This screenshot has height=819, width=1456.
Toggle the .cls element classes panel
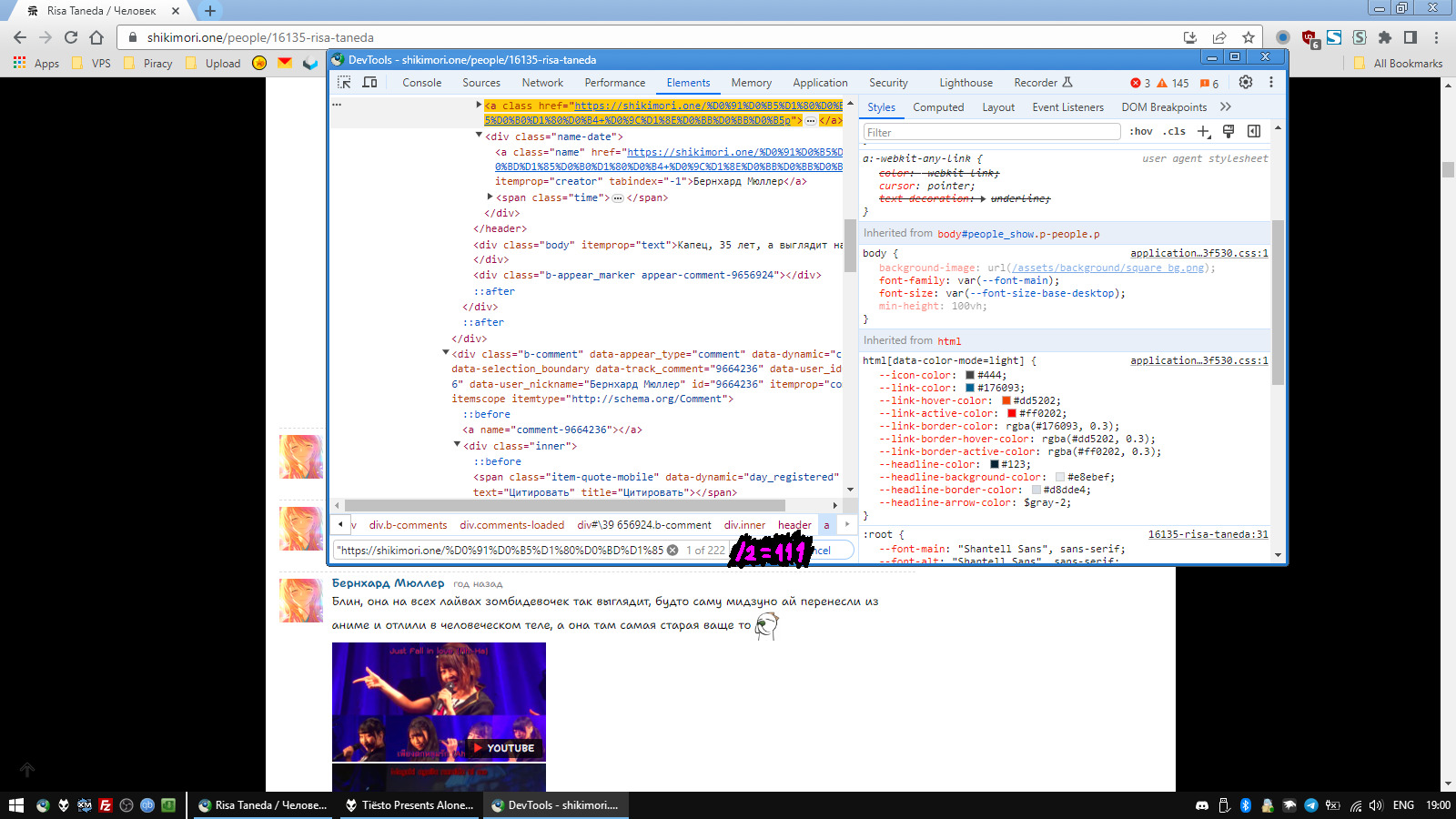pyautogui.click(x=1174, y=132)
